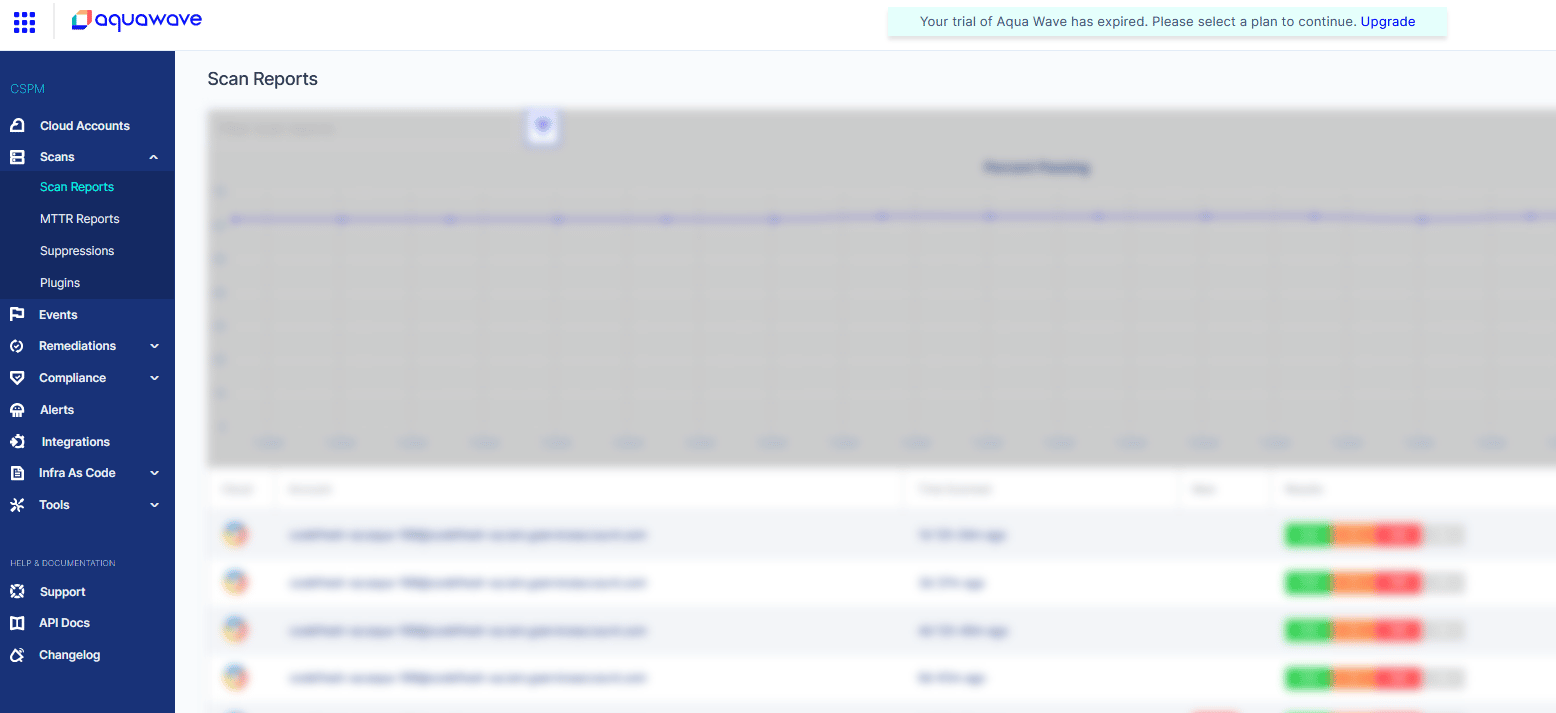Viewport: 1556px width, 713px height.
Task: Click the filter icon button above chart
Action: tap(543, 126)
